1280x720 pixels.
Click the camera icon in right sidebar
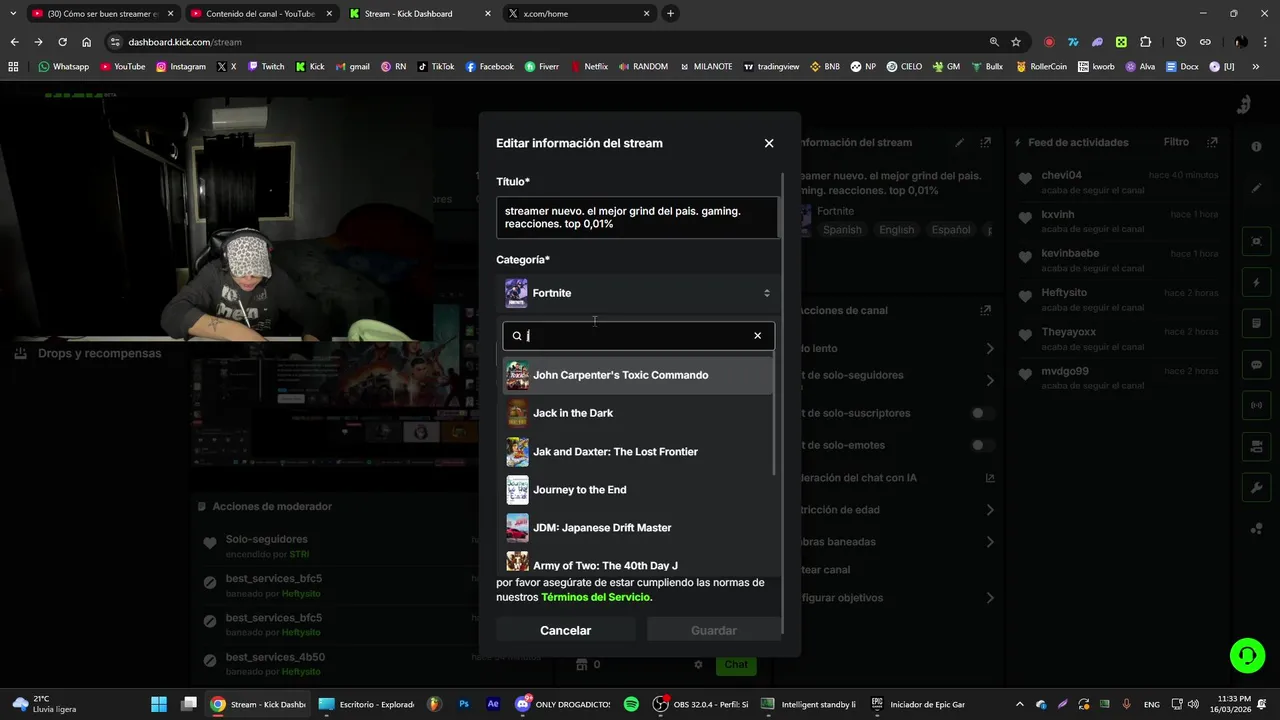[x=1256, y=447]
